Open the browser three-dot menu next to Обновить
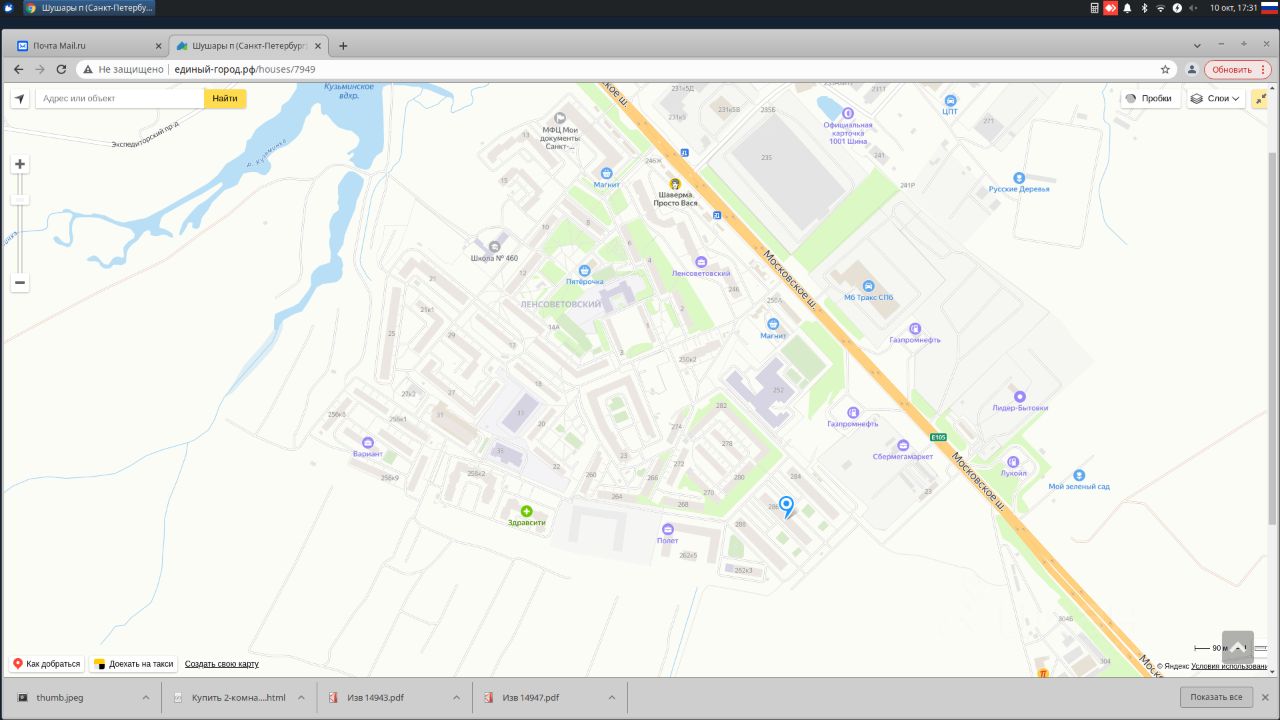Screen dimensions: 1280x720 pos(1264,69)
